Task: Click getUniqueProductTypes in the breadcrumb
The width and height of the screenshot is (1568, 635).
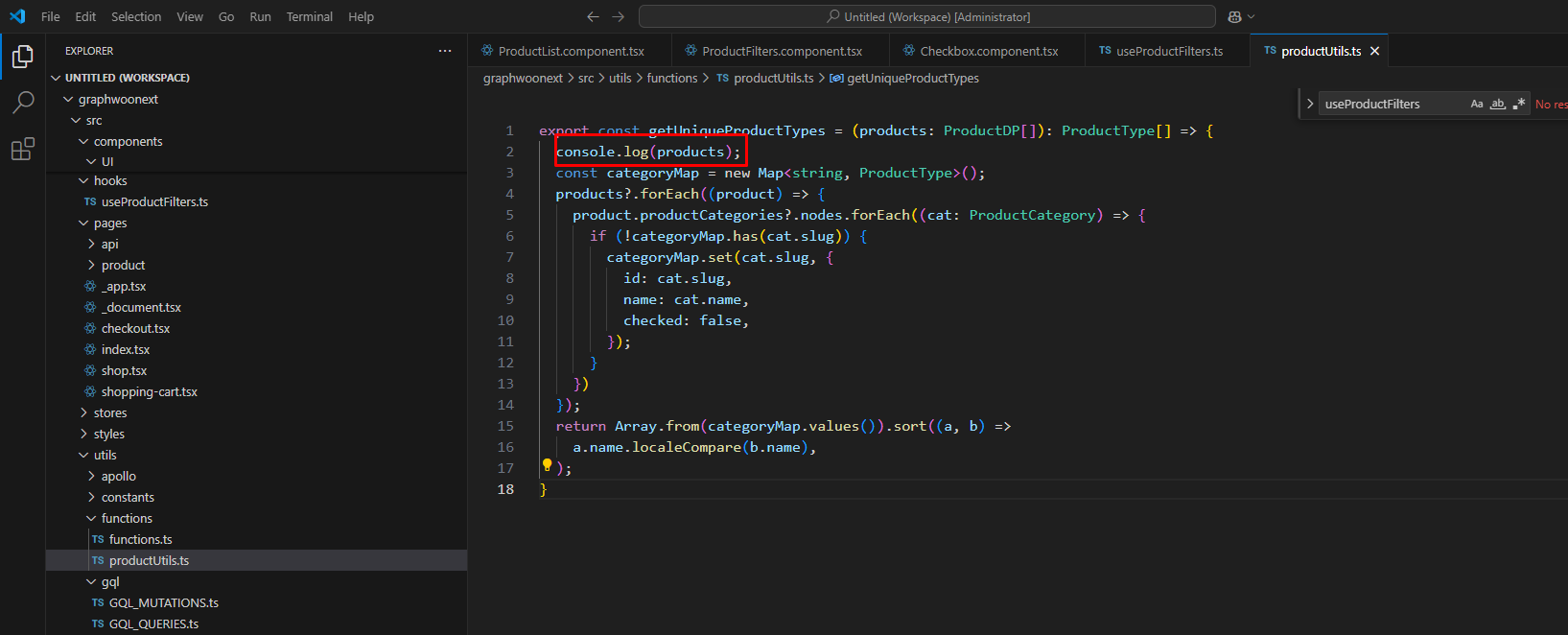Action: [x=912, y=78]
